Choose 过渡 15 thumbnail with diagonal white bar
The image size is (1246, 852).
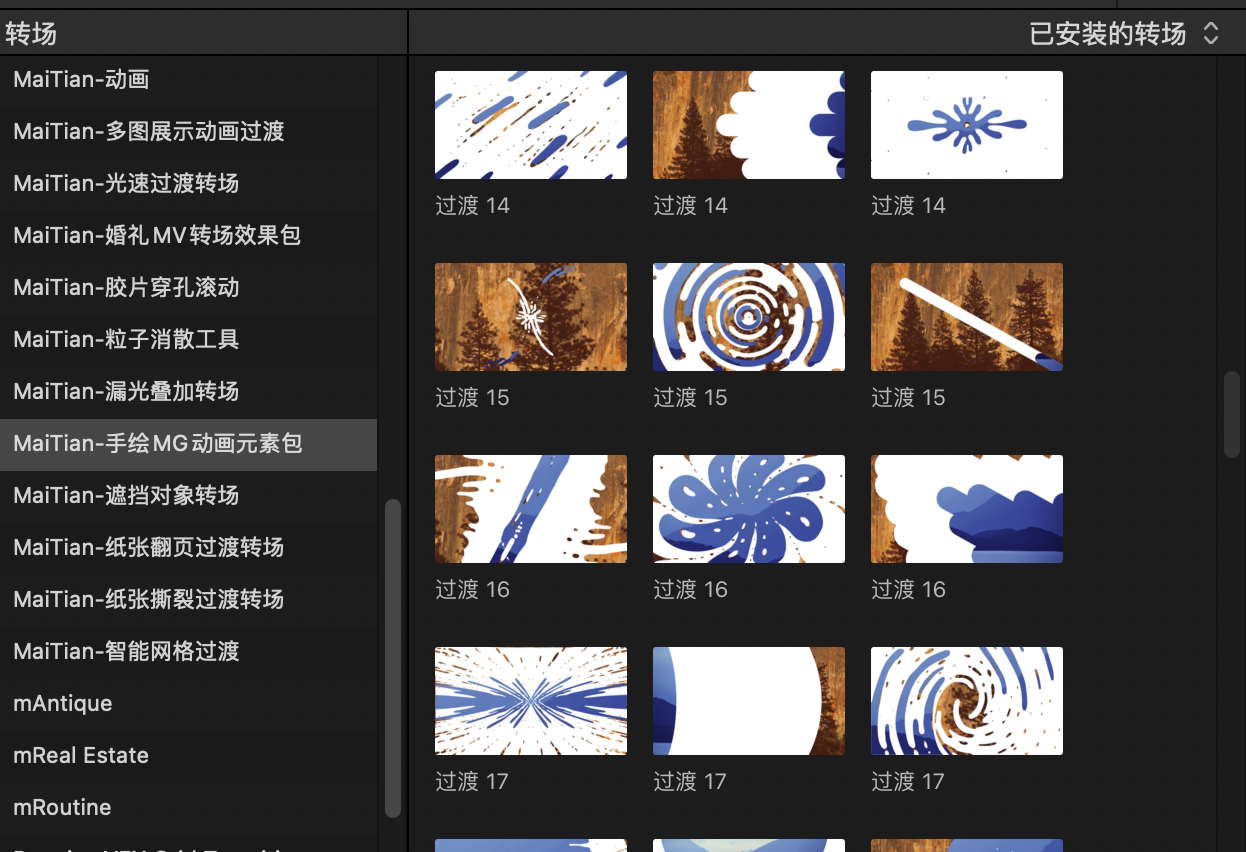(x=967, y=317)
